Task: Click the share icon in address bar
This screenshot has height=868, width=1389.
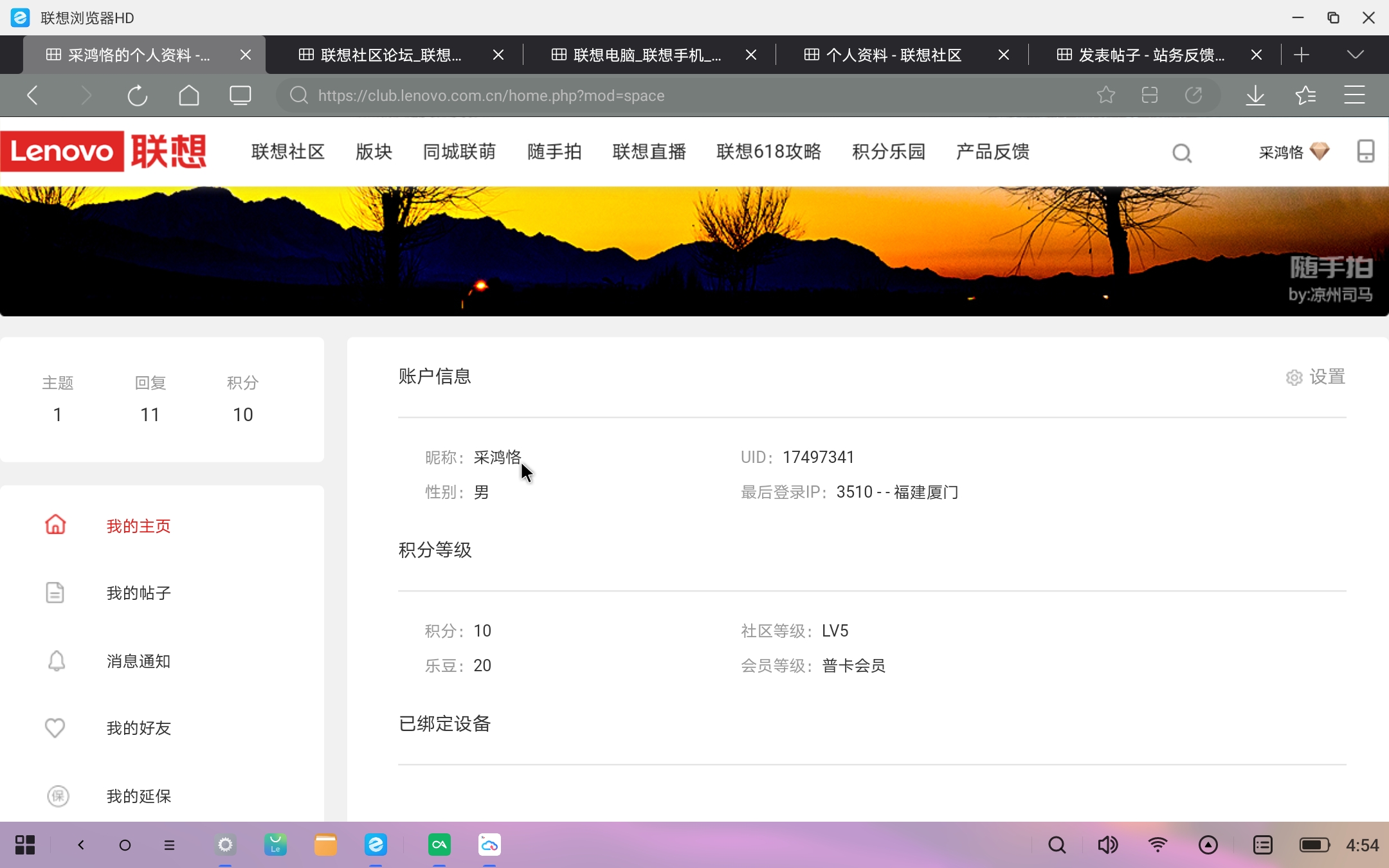Action: coord(1193,95)
